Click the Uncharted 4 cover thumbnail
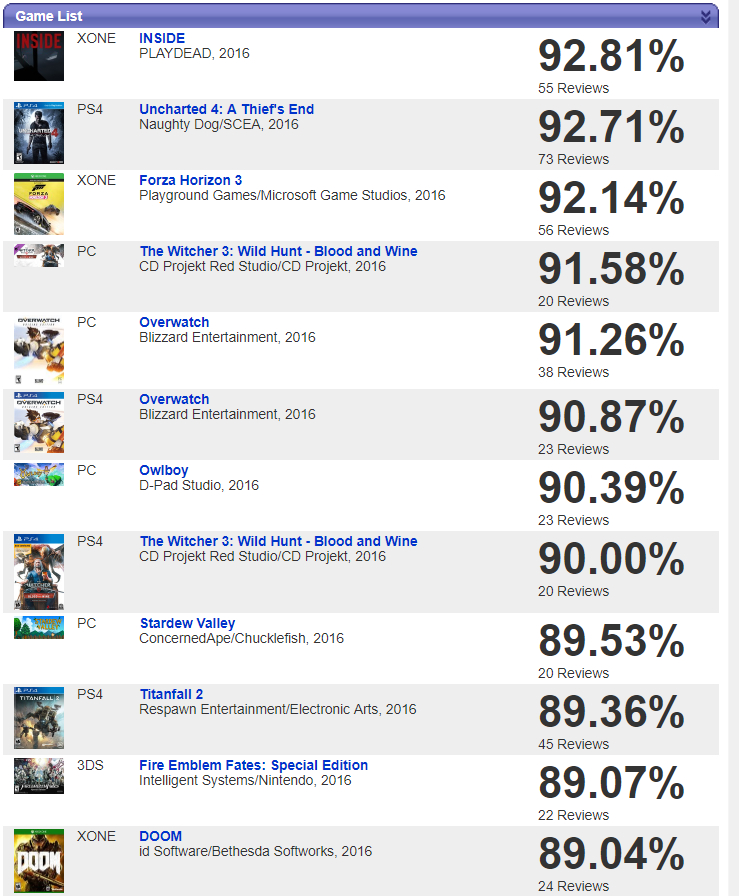Viewport: 739px width, 896px height. pyautogui.click(x=39, y=133)
